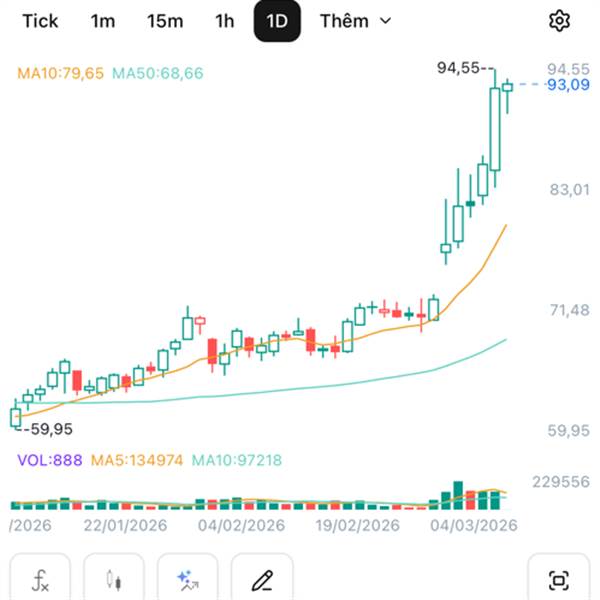The height and width of the screenshot is (600, 600).
Task: Open the AI sparkle analysis tool
Action: 187,579
